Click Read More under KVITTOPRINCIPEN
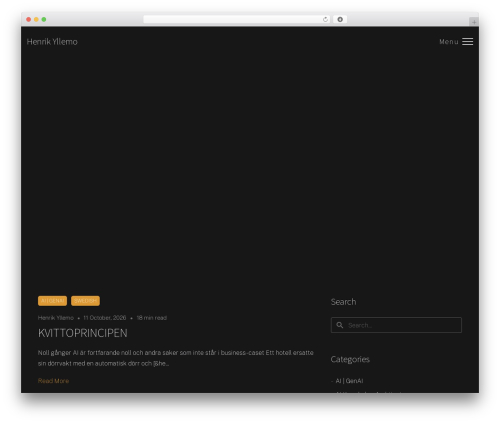Screen dimensions: 500x423 53,381
